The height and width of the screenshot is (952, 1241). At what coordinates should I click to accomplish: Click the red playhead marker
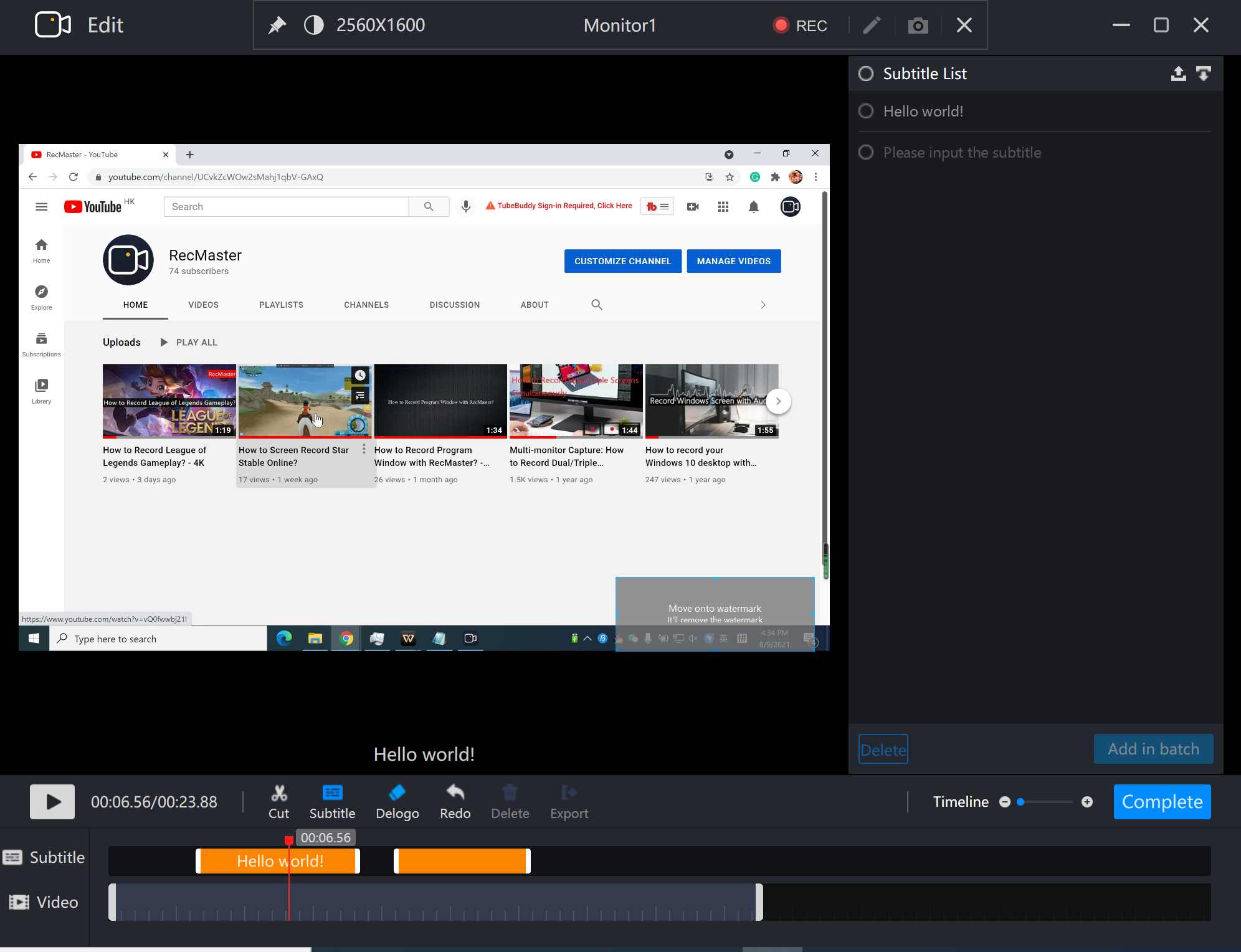pos(289,841)
